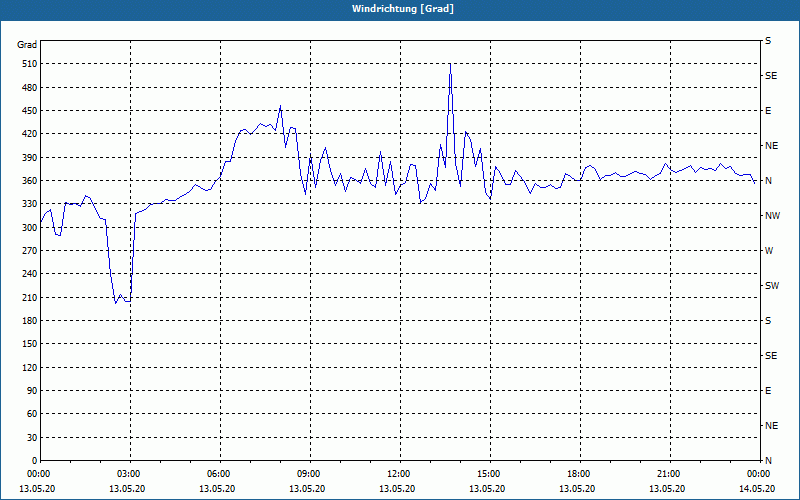Click the N compass label beside the 0 baseline
Image resolution: width=800 pixels, height=500 pixels.
[769, 461]
